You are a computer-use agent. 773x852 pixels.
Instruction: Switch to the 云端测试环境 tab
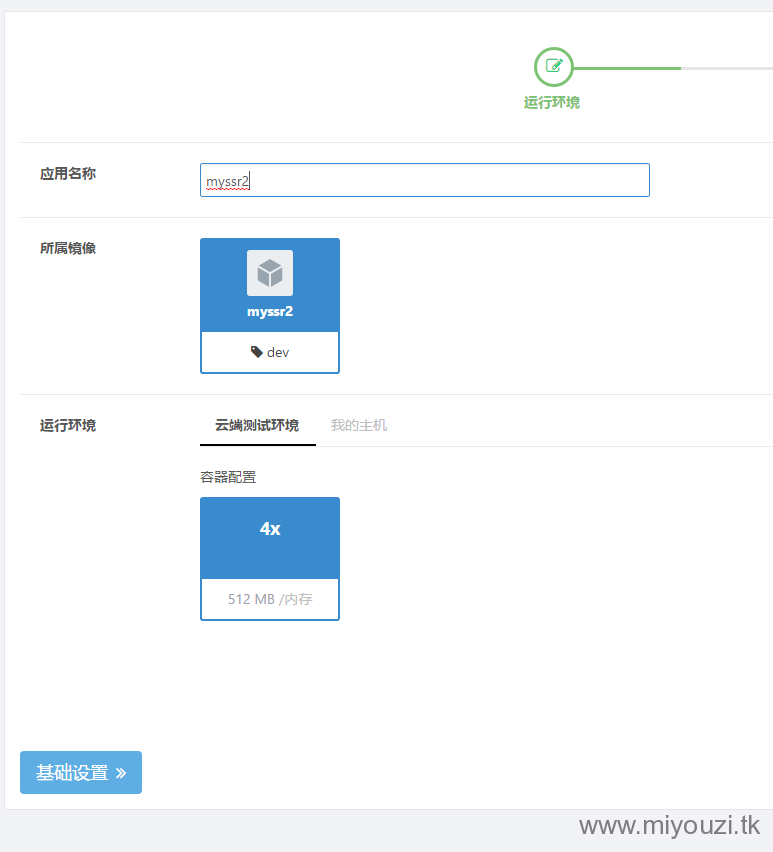coord(257,425)
